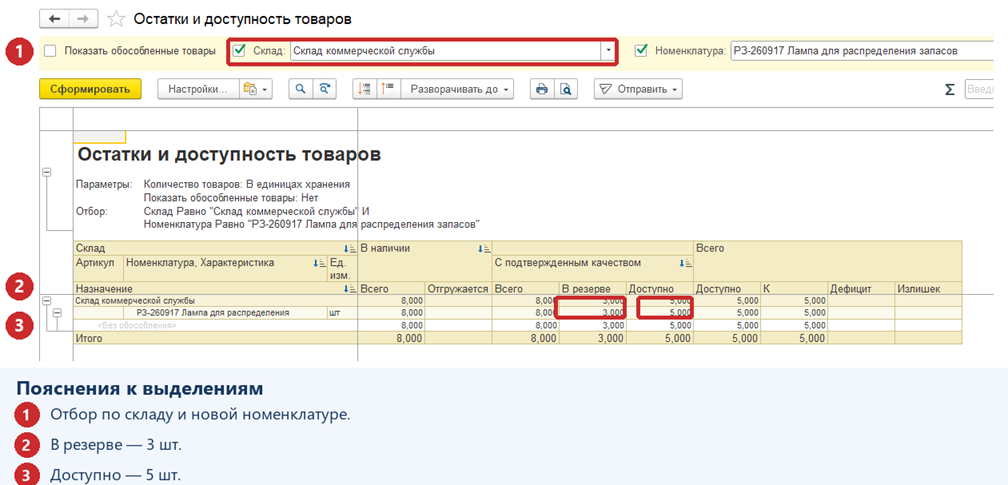Viewport: 1008px width, 485px height.
Task: Click the forward navigation arrow
Action: coord(82,19)
